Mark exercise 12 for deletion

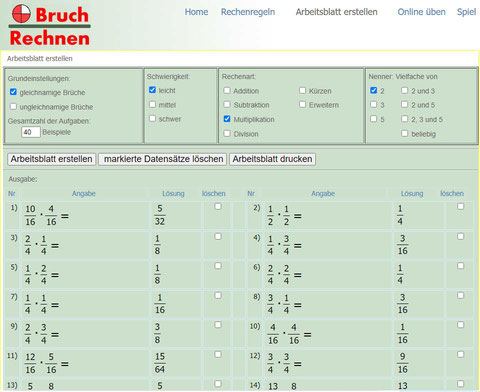pos(460,354)
